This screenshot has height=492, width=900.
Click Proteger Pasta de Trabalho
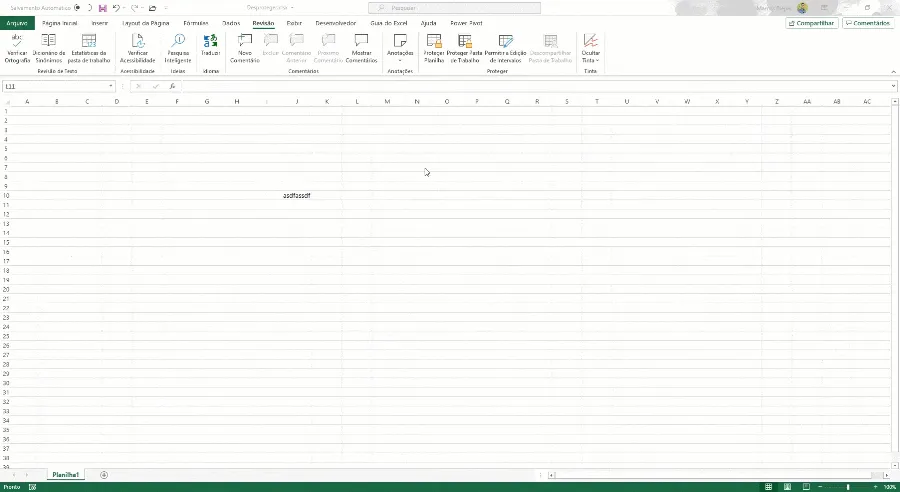click(464, 48)
